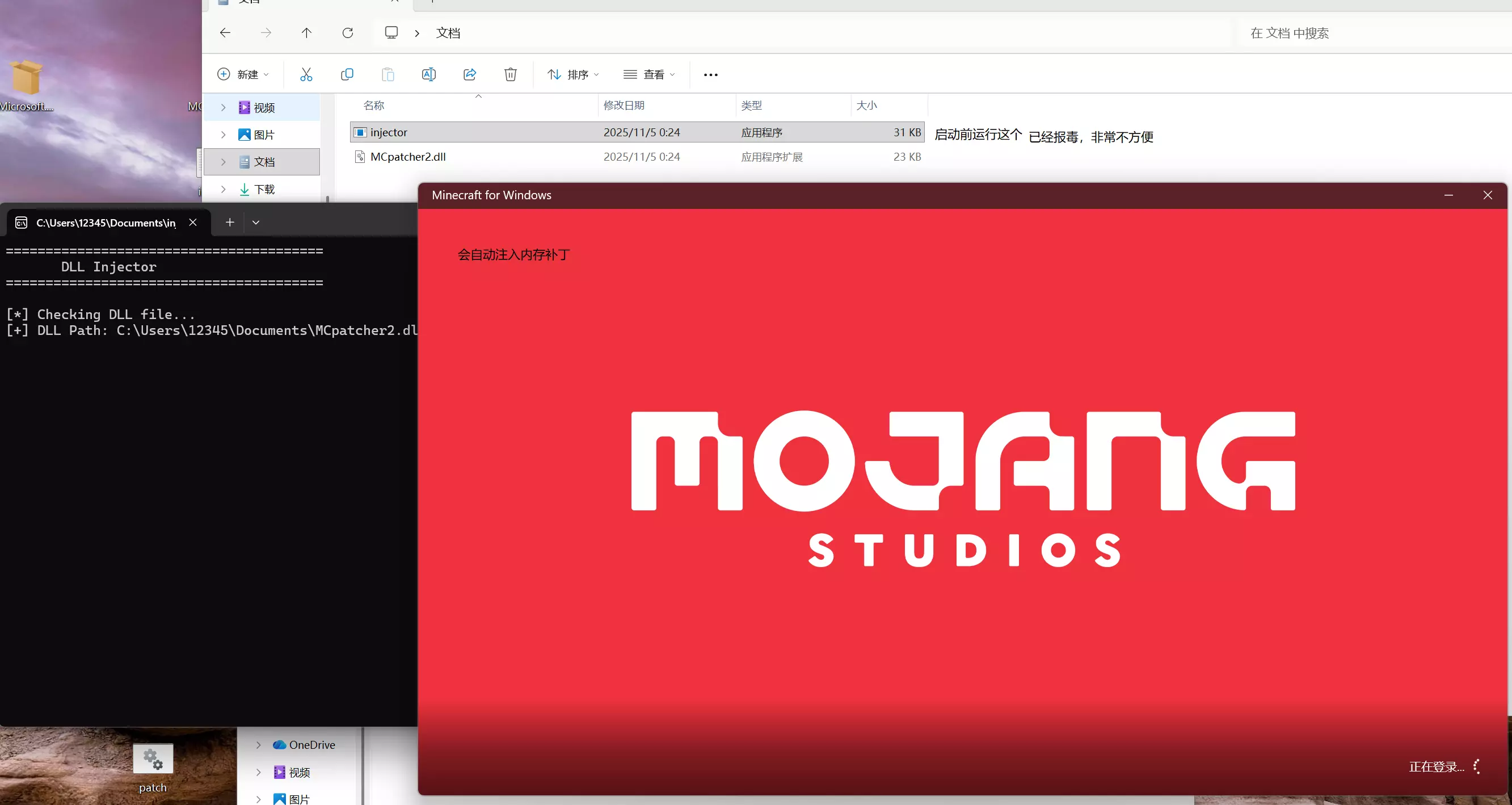
Task: Open the Microsoft box desktop icon
Action: point(27,85)
